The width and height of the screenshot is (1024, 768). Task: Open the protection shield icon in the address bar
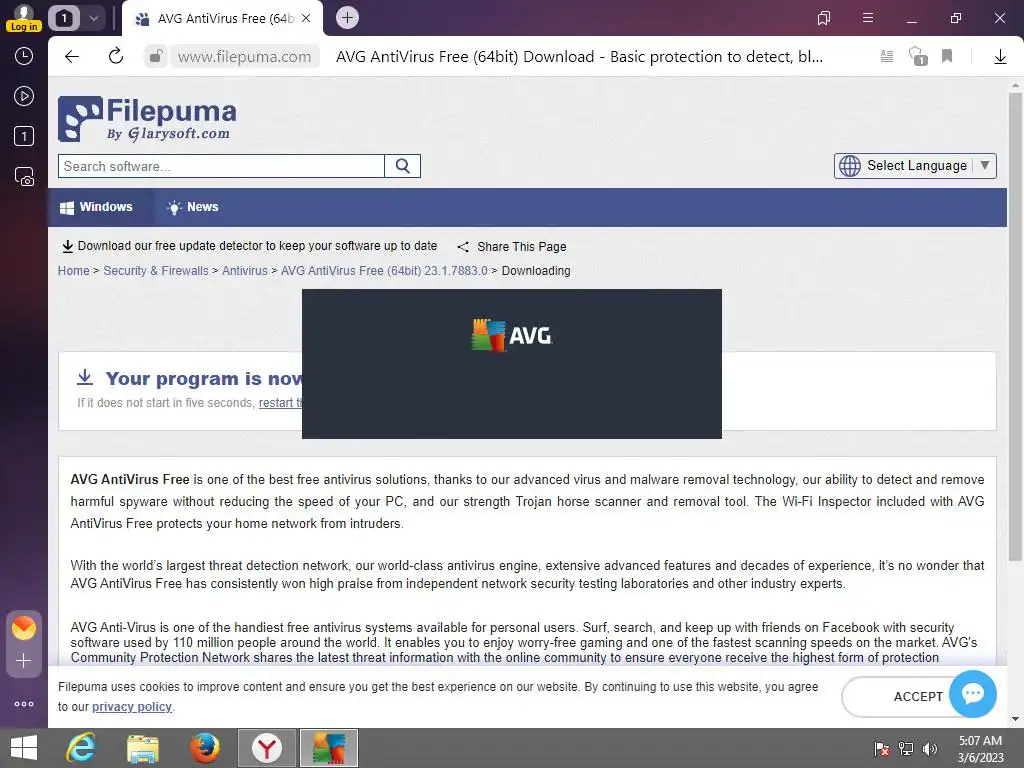click(918, 56)
